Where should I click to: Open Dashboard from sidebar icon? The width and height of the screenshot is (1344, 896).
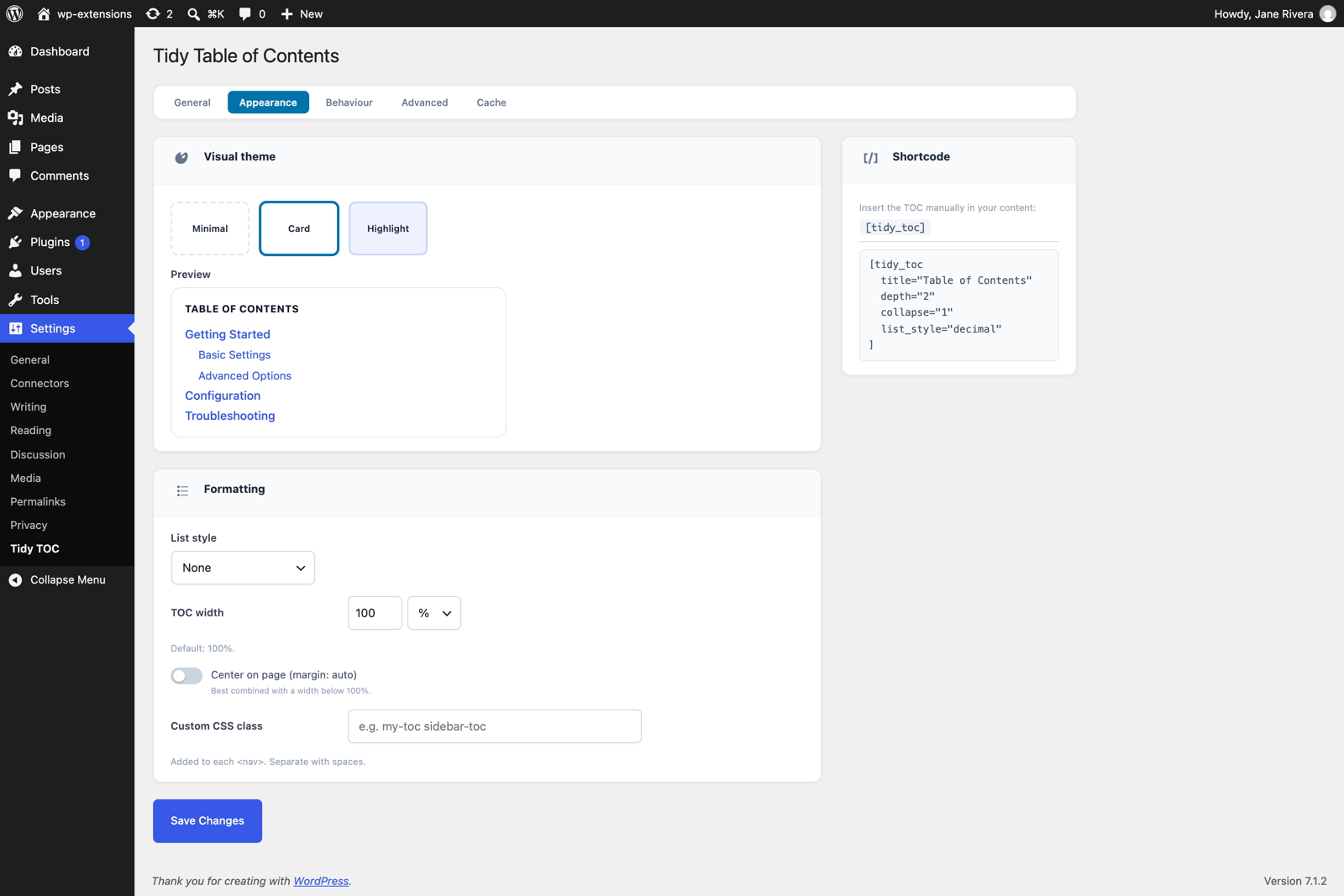[15, 51]
